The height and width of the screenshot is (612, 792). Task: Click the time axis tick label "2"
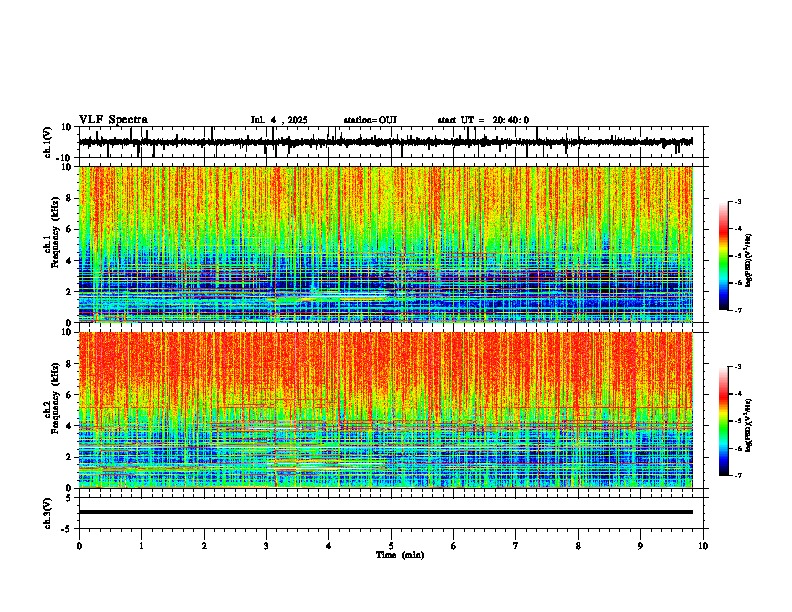(x=204, y=546)
